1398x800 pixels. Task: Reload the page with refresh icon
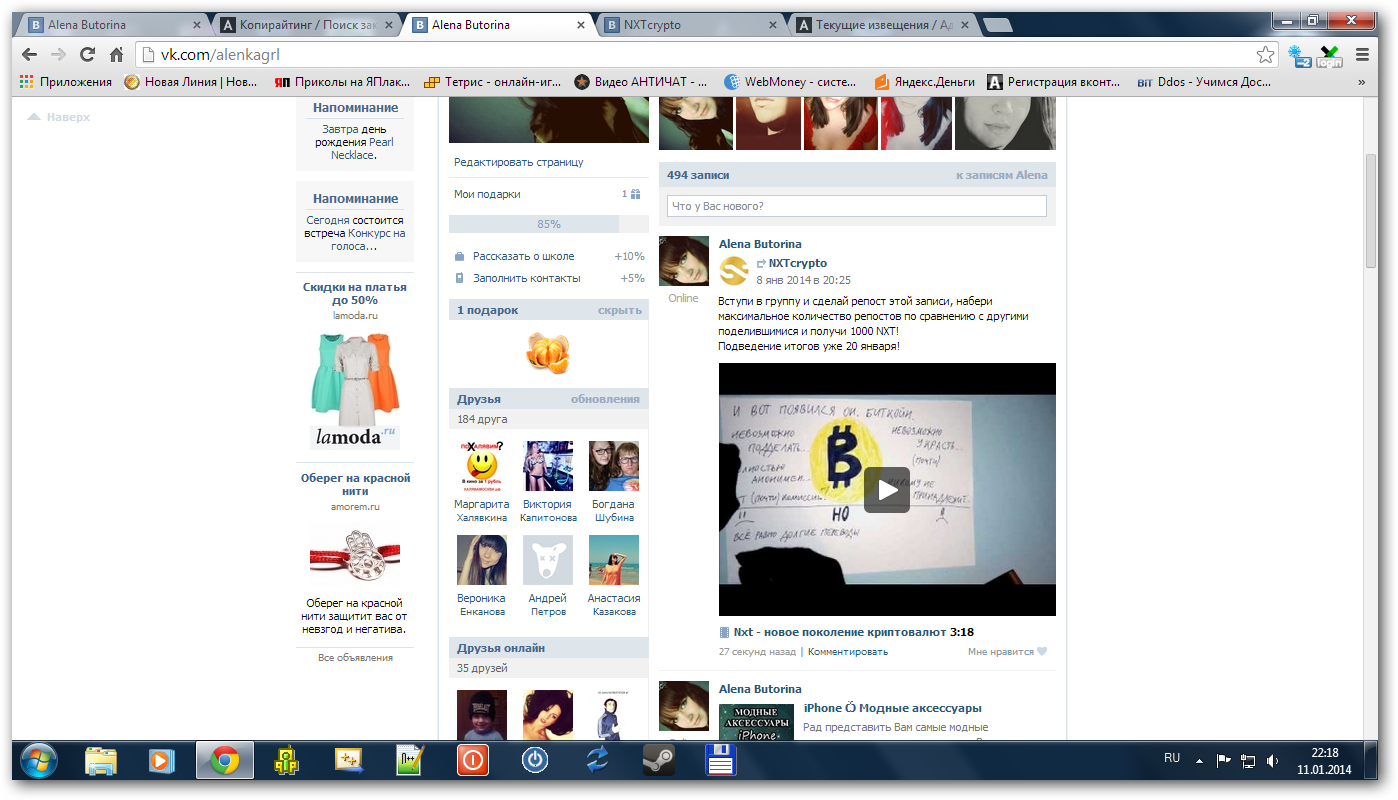pyautogui.click(x=88, y=55)
